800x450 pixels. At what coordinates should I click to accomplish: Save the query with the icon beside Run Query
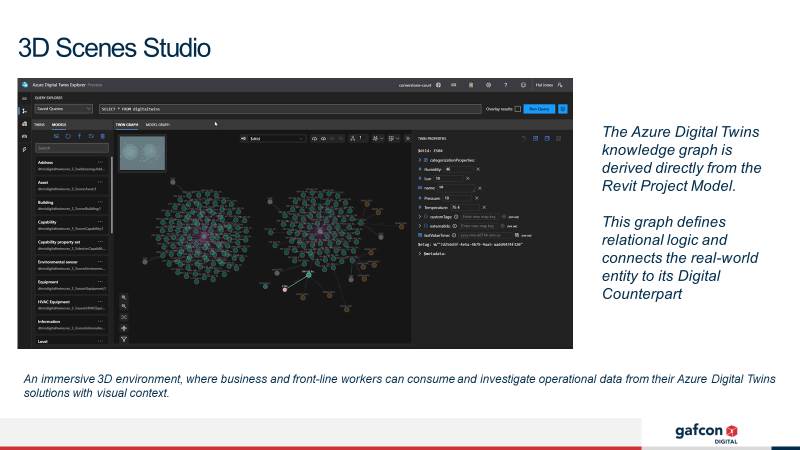pos(563,109)
